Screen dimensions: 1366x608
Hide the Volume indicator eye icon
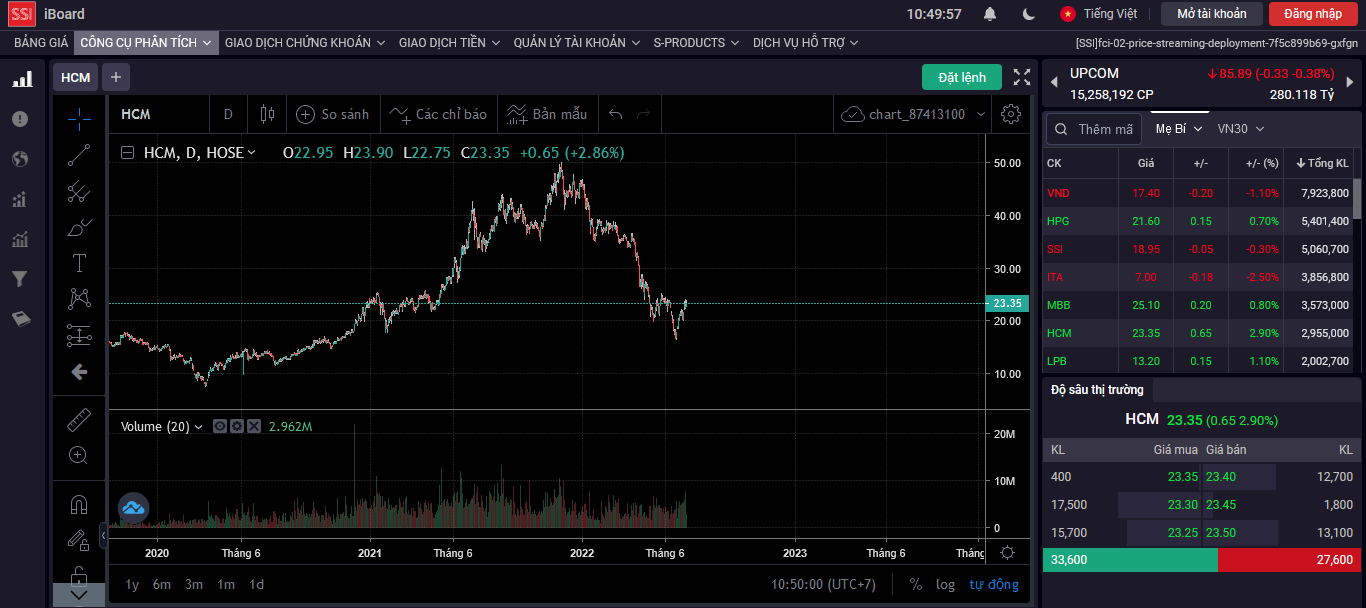point(220,426)
